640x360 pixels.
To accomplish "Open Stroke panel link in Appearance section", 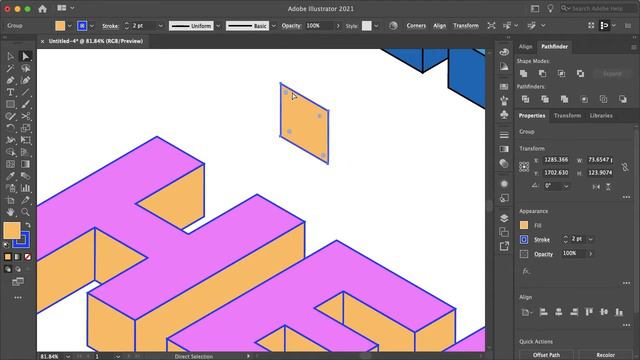I will click(x=542, y=240).
